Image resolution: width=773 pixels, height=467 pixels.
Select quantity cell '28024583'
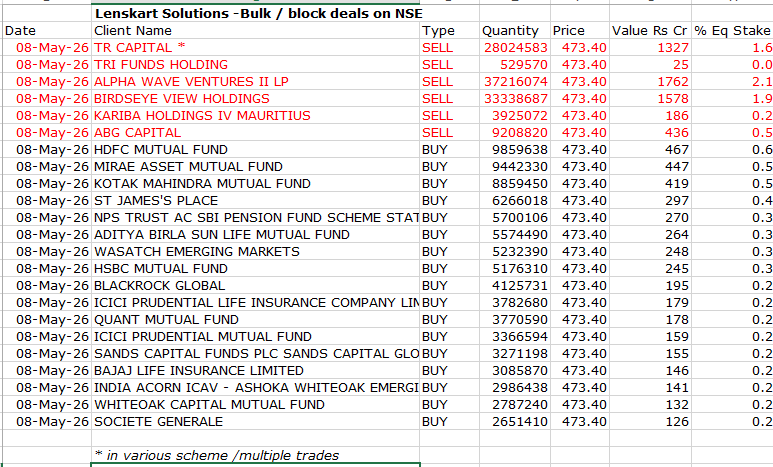[515, 48]
